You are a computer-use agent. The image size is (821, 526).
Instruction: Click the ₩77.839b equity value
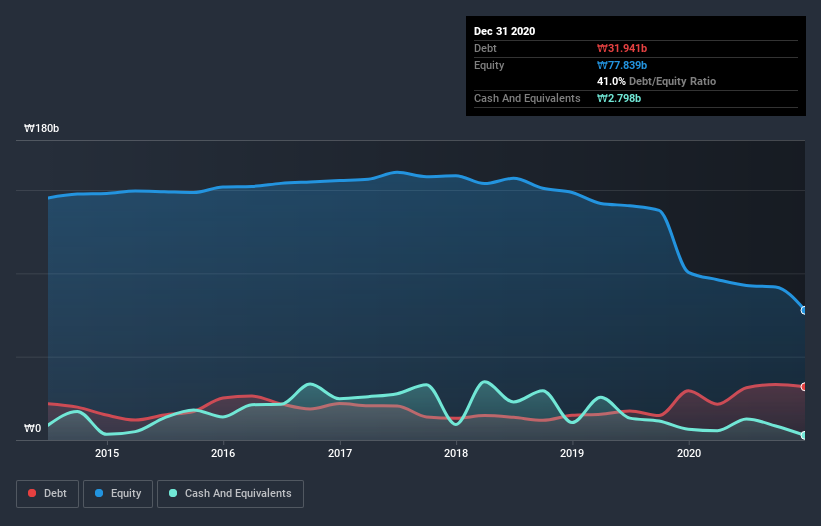622,65
